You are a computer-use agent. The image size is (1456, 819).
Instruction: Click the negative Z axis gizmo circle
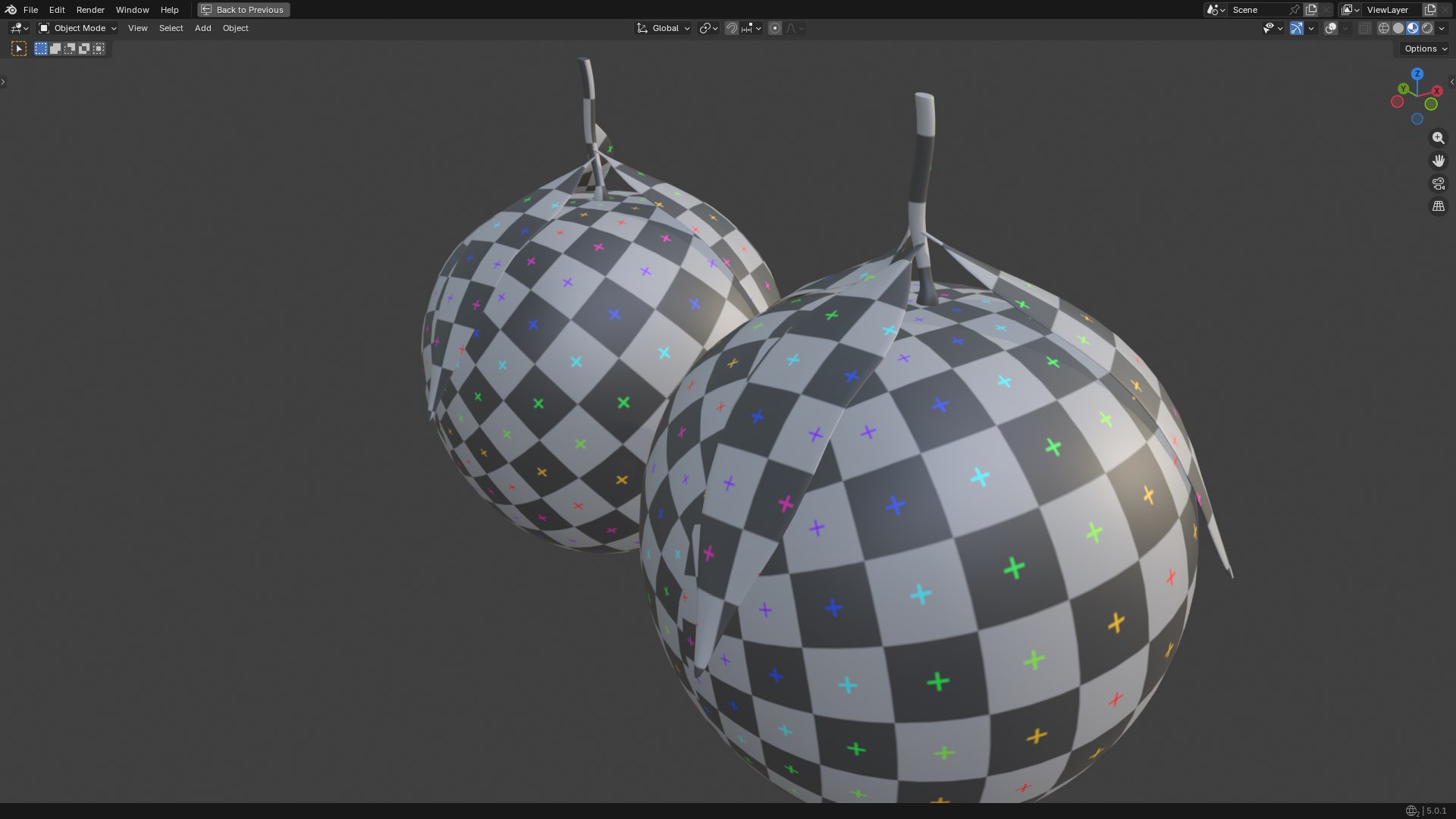[x=1417, y=119]
